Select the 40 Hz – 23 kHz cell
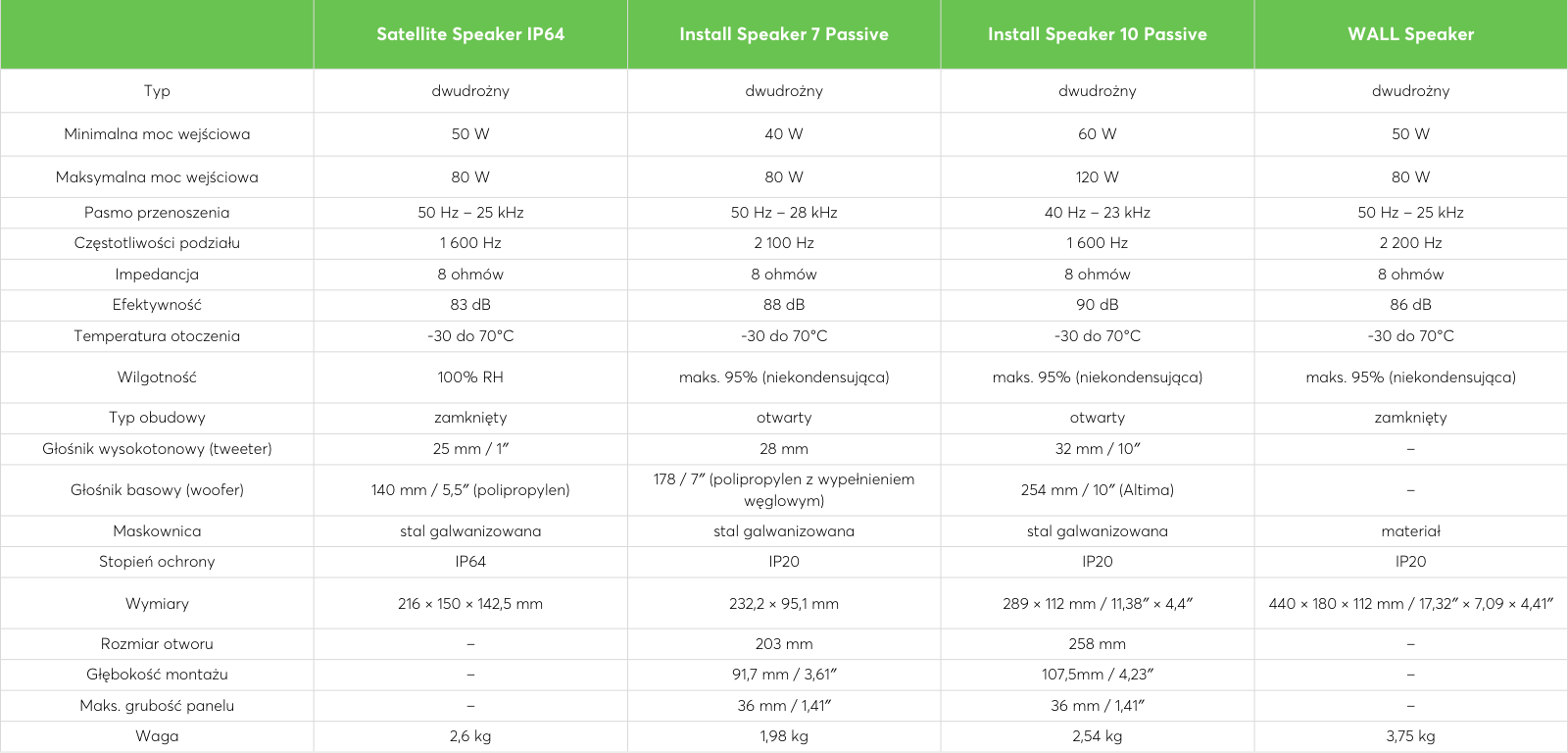Viewport: 1568px width, 753px height. (x=1098, y=213)
